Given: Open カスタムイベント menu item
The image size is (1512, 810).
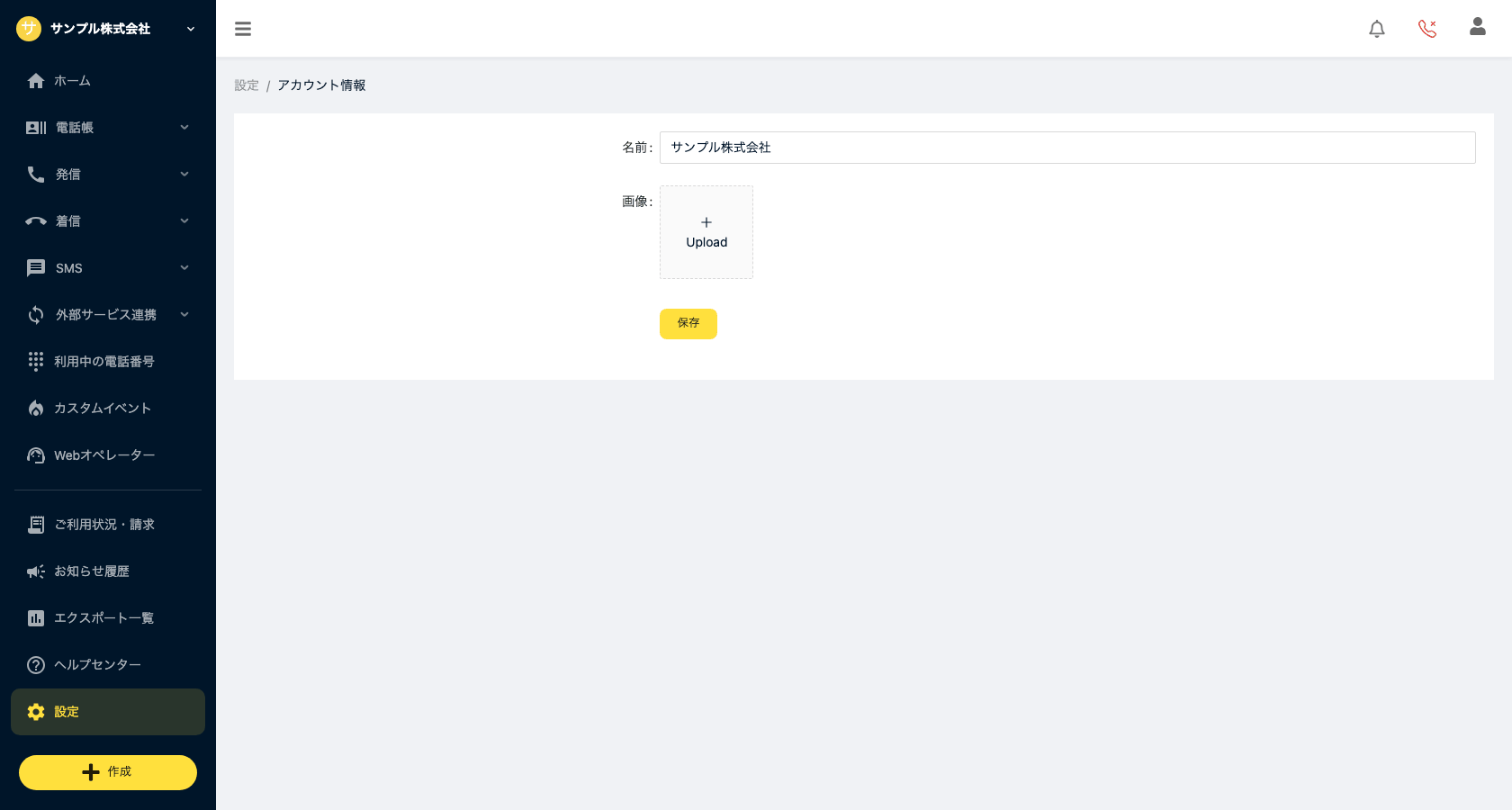Looking at the screenshot, I should pos(108,409).
